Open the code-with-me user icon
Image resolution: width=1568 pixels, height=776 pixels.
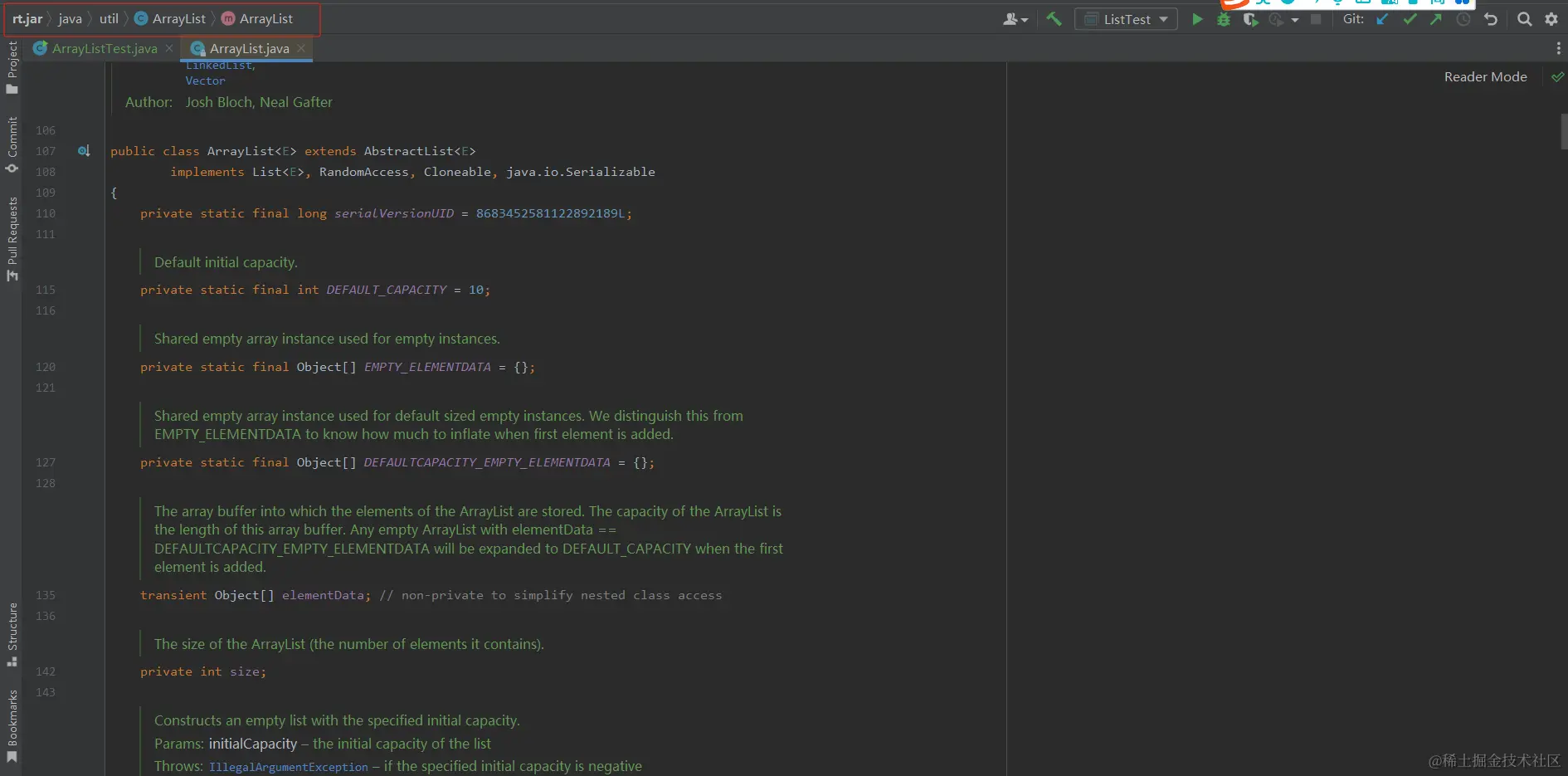1015,19
